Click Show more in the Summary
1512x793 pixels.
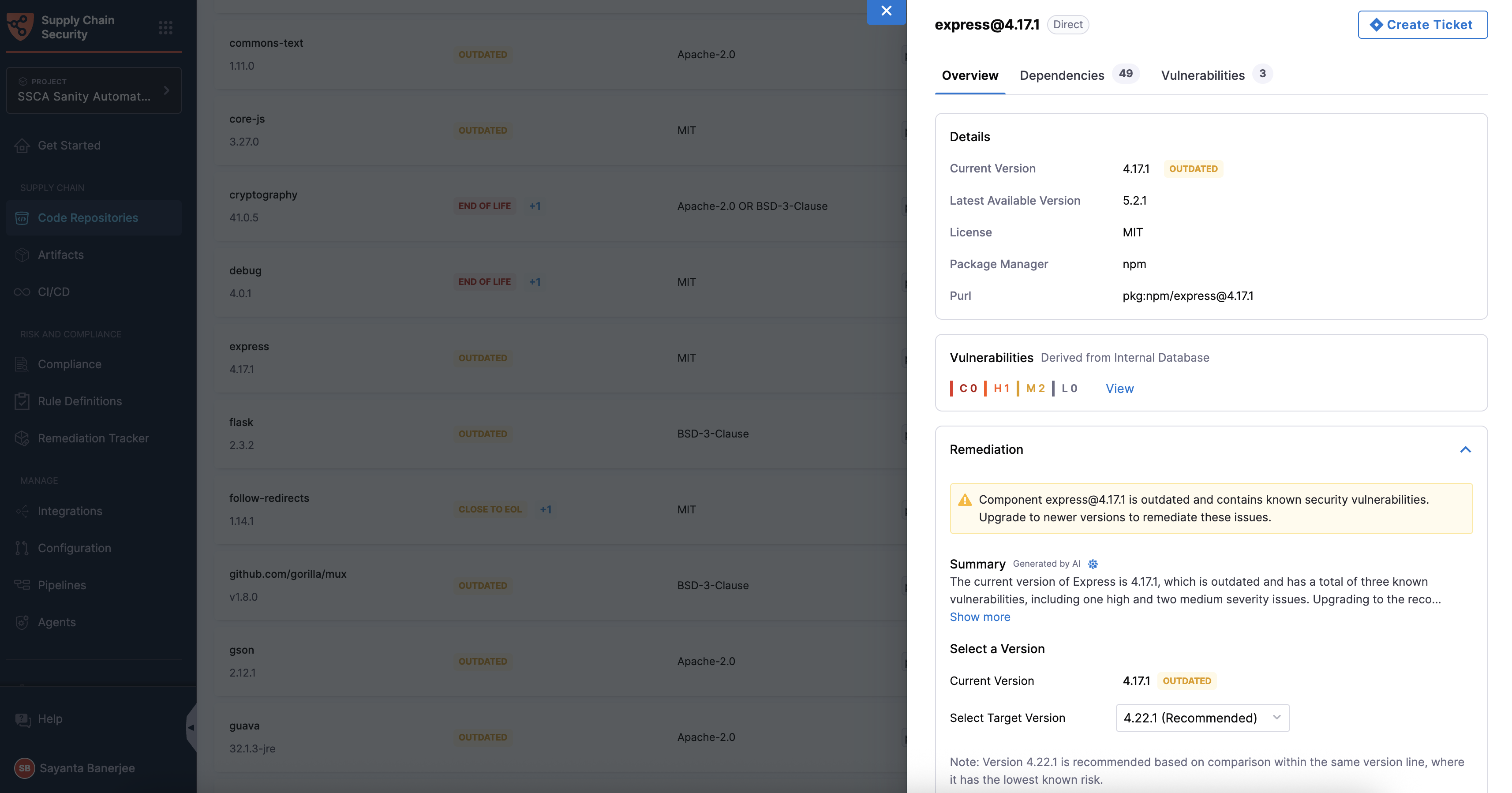pos(980,617)
